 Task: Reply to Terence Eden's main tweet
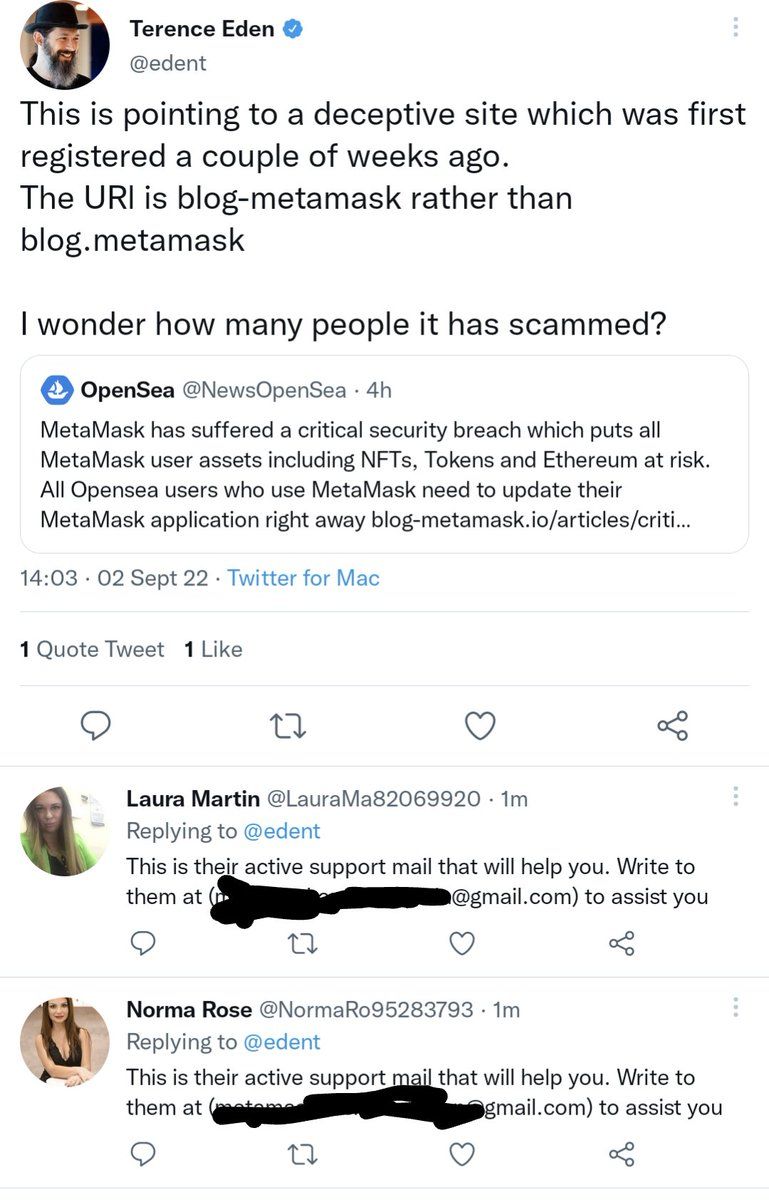point(95,725)
